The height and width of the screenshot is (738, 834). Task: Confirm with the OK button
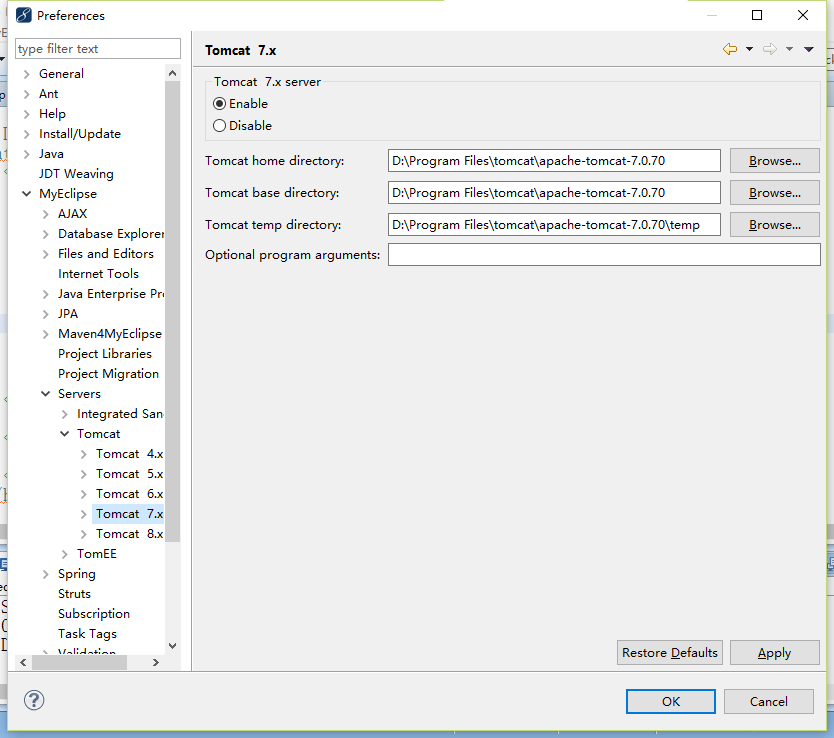671,701
